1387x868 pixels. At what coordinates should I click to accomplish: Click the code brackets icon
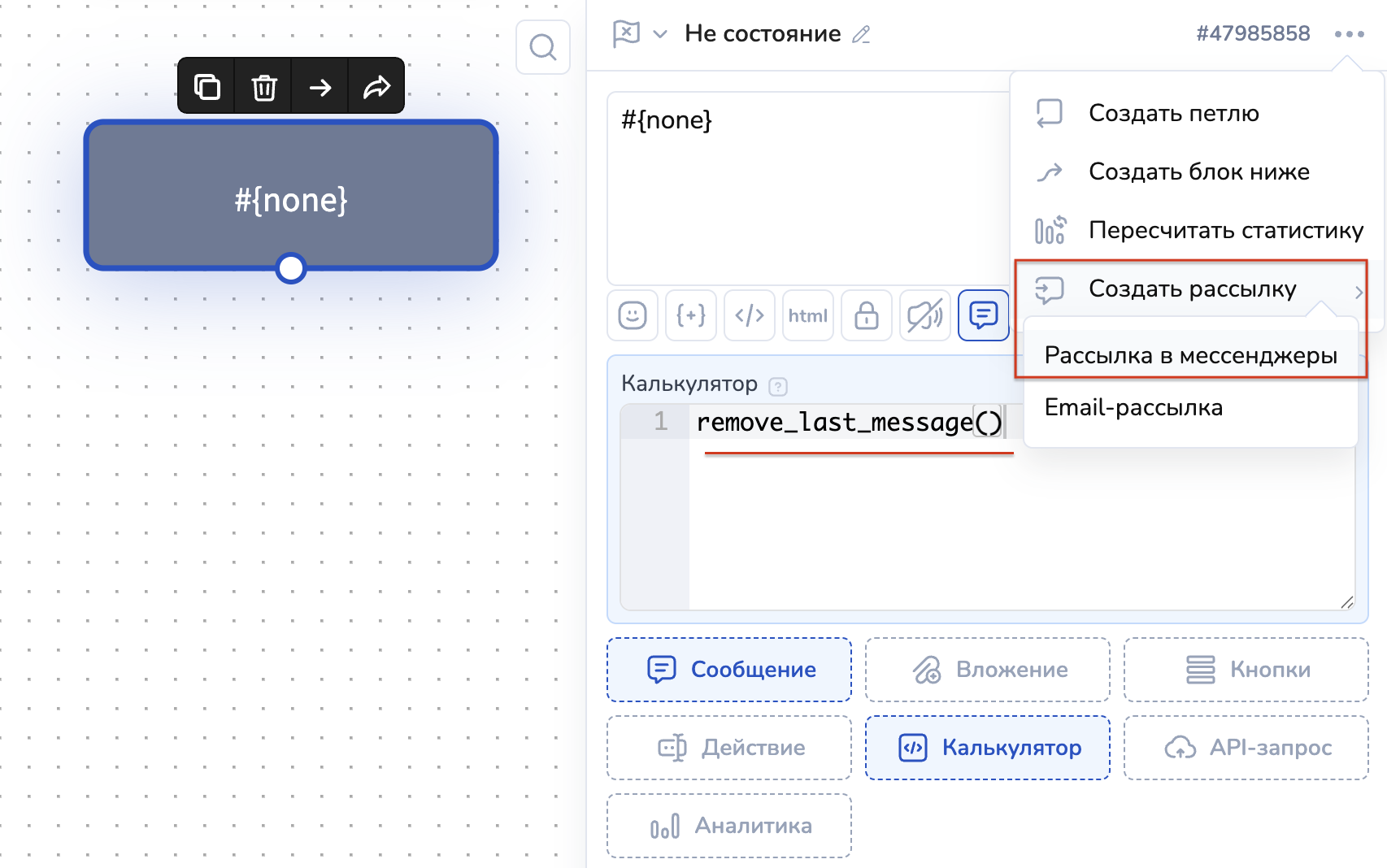[750, 315]
